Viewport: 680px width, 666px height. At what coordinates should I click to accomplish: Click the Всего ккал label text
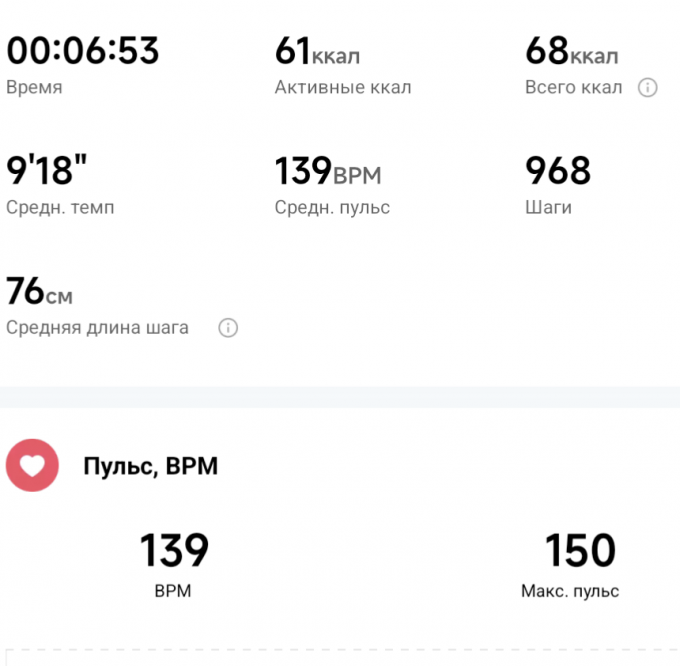point(573,88)
